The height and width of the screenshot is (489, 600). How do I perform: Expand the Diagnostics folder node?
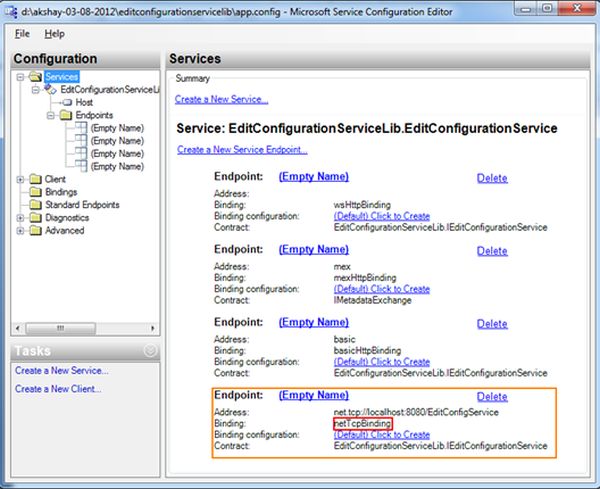(x=20, y=218)
